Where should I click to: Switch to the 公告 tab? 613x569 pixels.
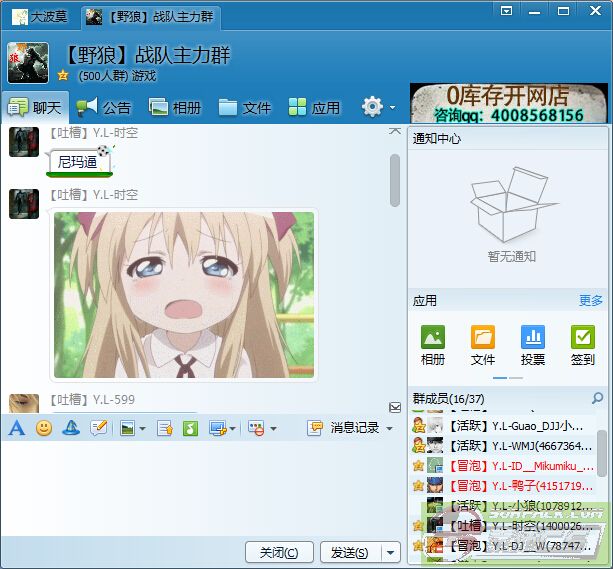coord(104,107)
